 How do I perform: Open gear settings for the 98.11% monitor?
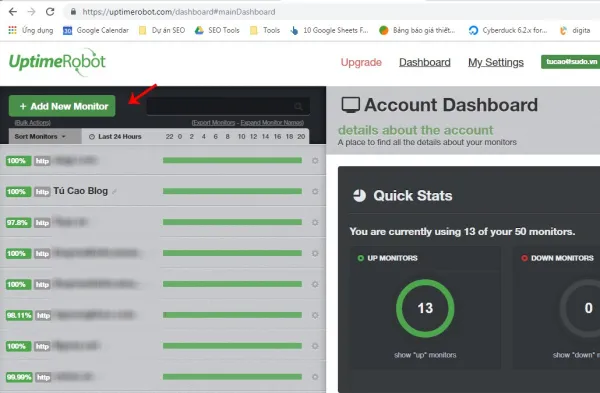coord(315,315)
